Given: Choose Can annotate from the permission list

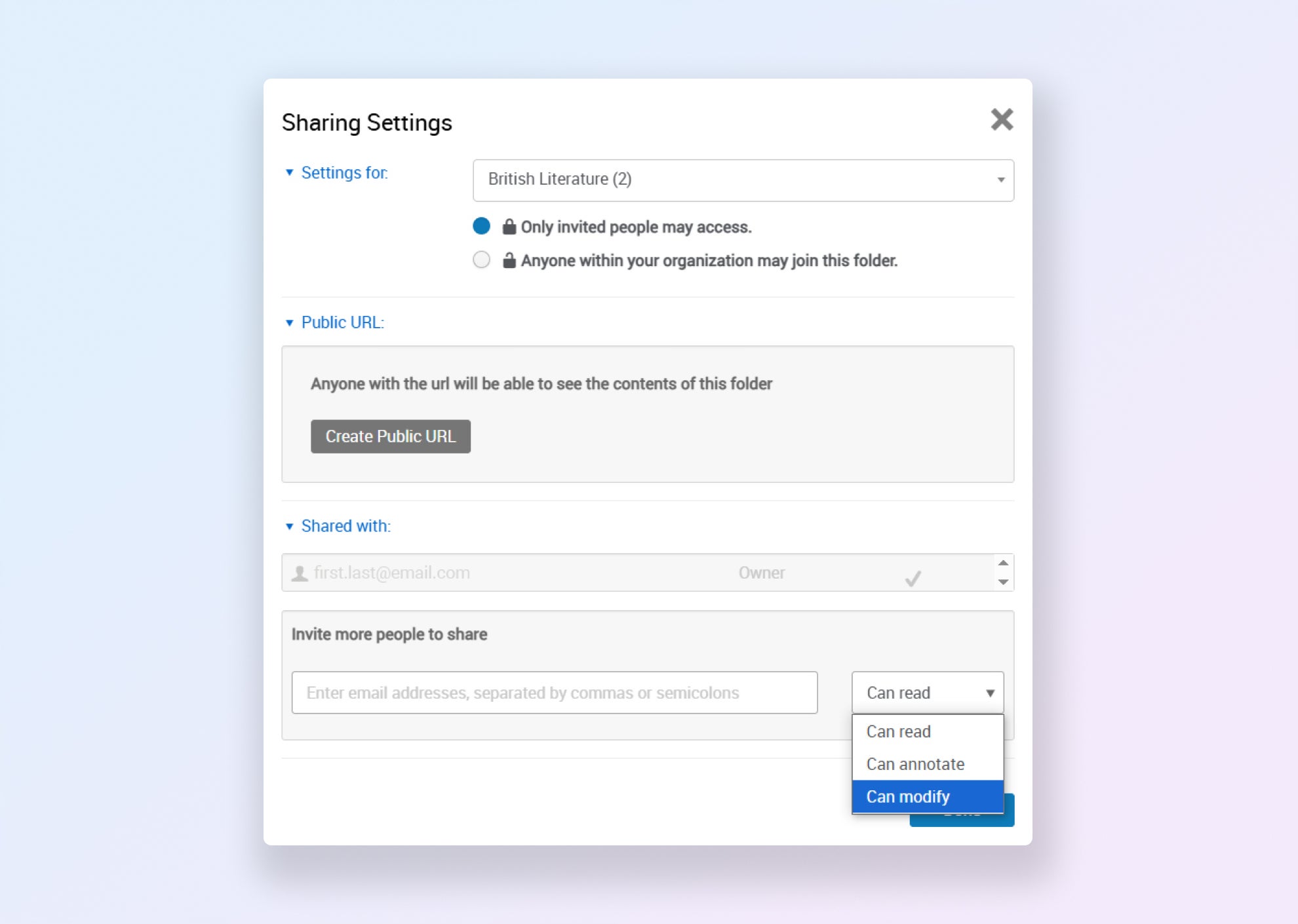Looking at the screenshot, I should 915,764.
